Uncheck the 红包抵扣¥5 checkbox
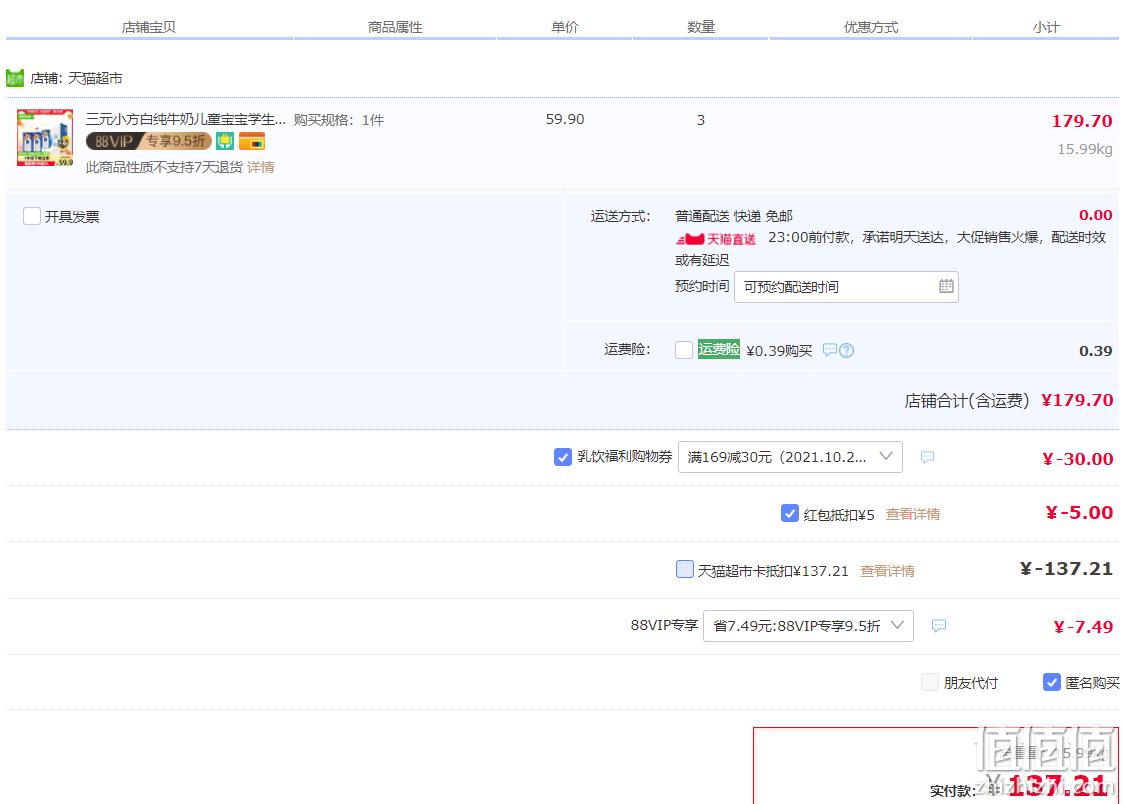 pyautogui.click(x=789, y=514)
